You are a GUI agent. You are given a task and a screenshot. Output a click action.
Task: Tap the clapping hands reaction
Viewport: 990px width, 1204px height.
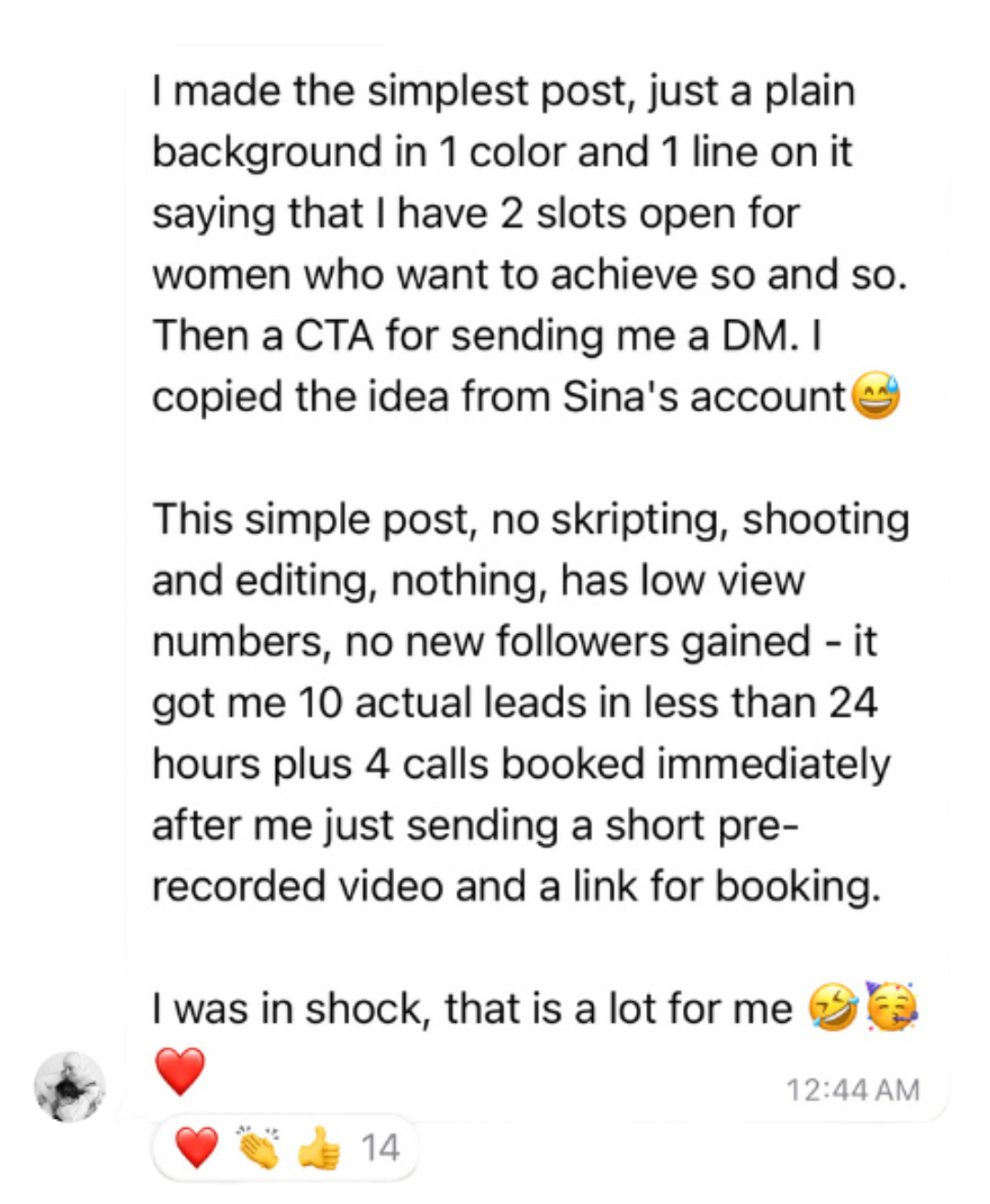258,1147
